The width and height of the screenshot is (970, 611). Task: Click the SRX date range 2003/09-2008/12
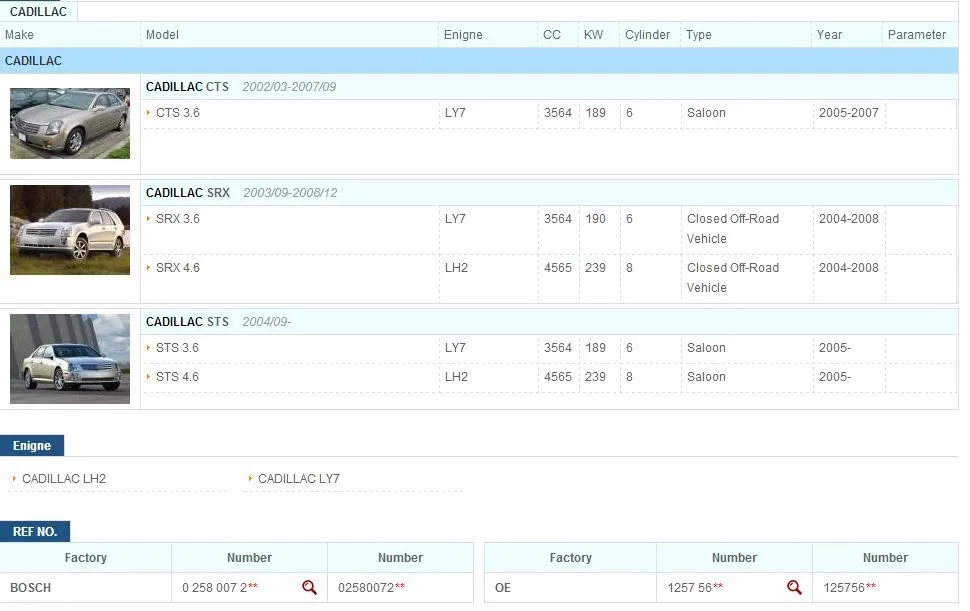290,192
